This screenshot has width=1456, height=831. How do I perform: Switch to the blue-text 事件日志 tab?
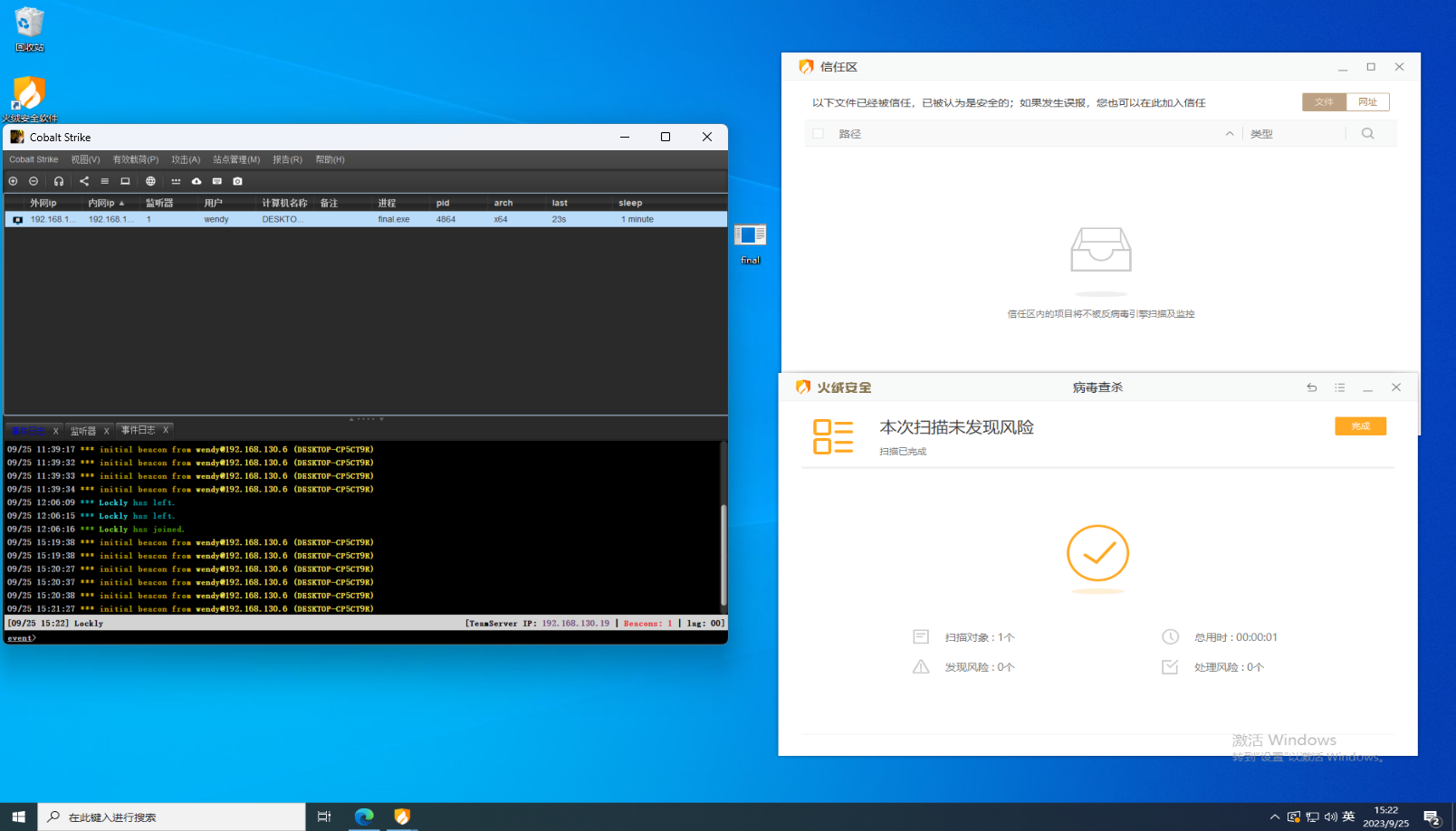click(27, 431)
